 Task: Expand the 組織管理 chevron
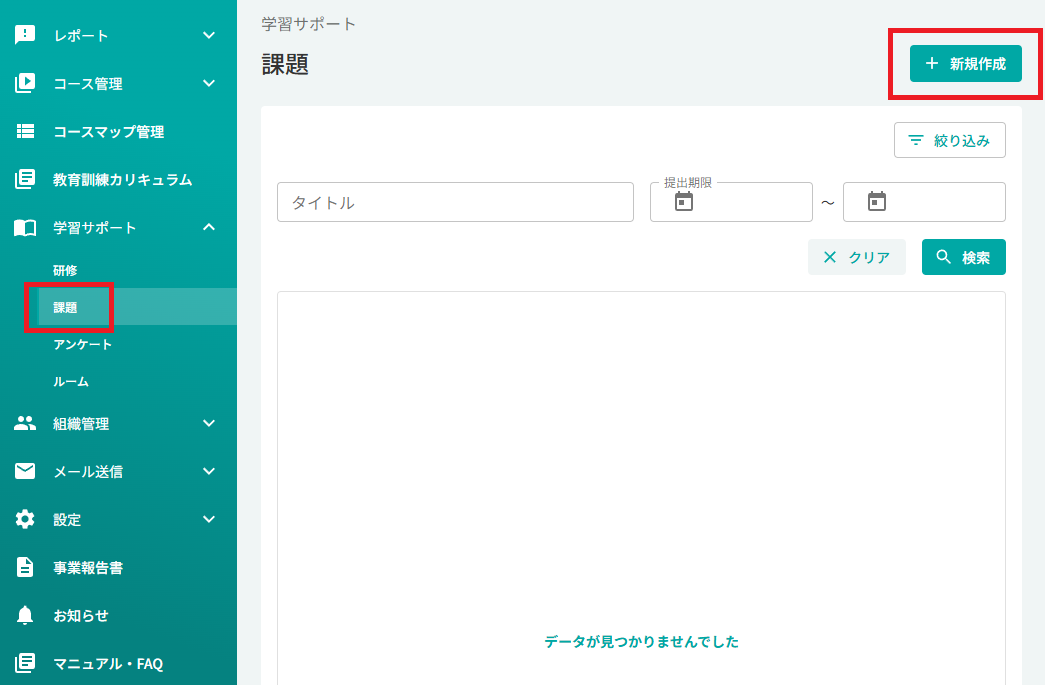(x=209, y=423)
